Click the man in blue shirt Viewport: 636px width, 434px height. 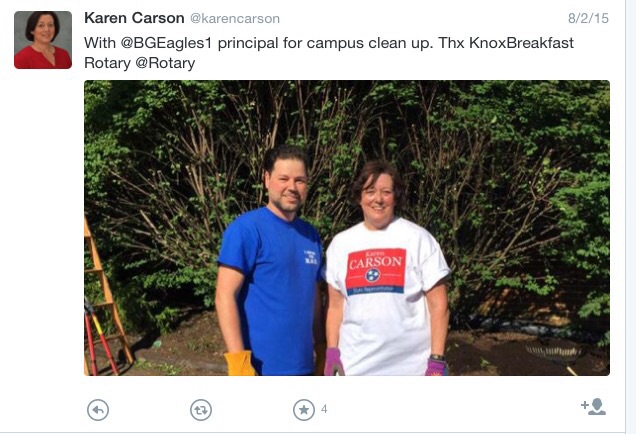point(270,264)
